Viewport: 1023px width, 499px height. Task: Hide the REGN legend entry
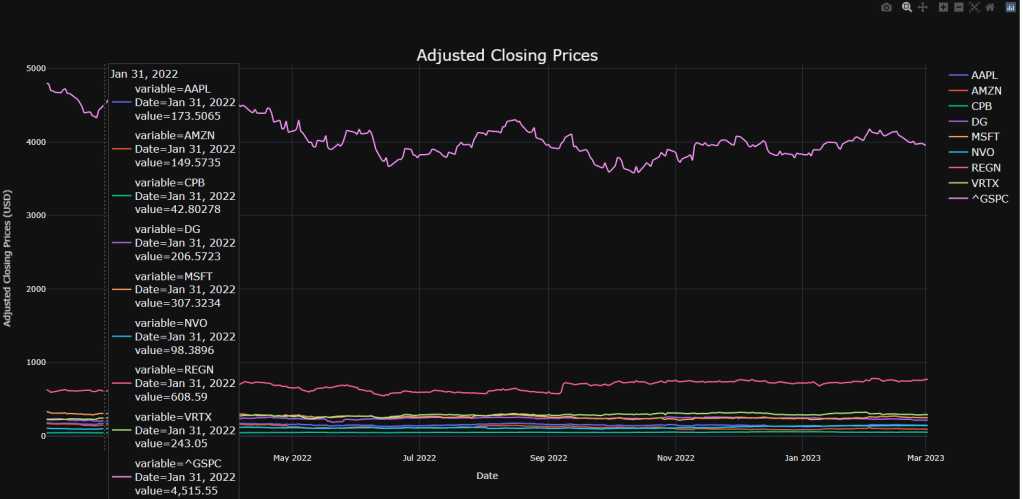pos(986,168)
